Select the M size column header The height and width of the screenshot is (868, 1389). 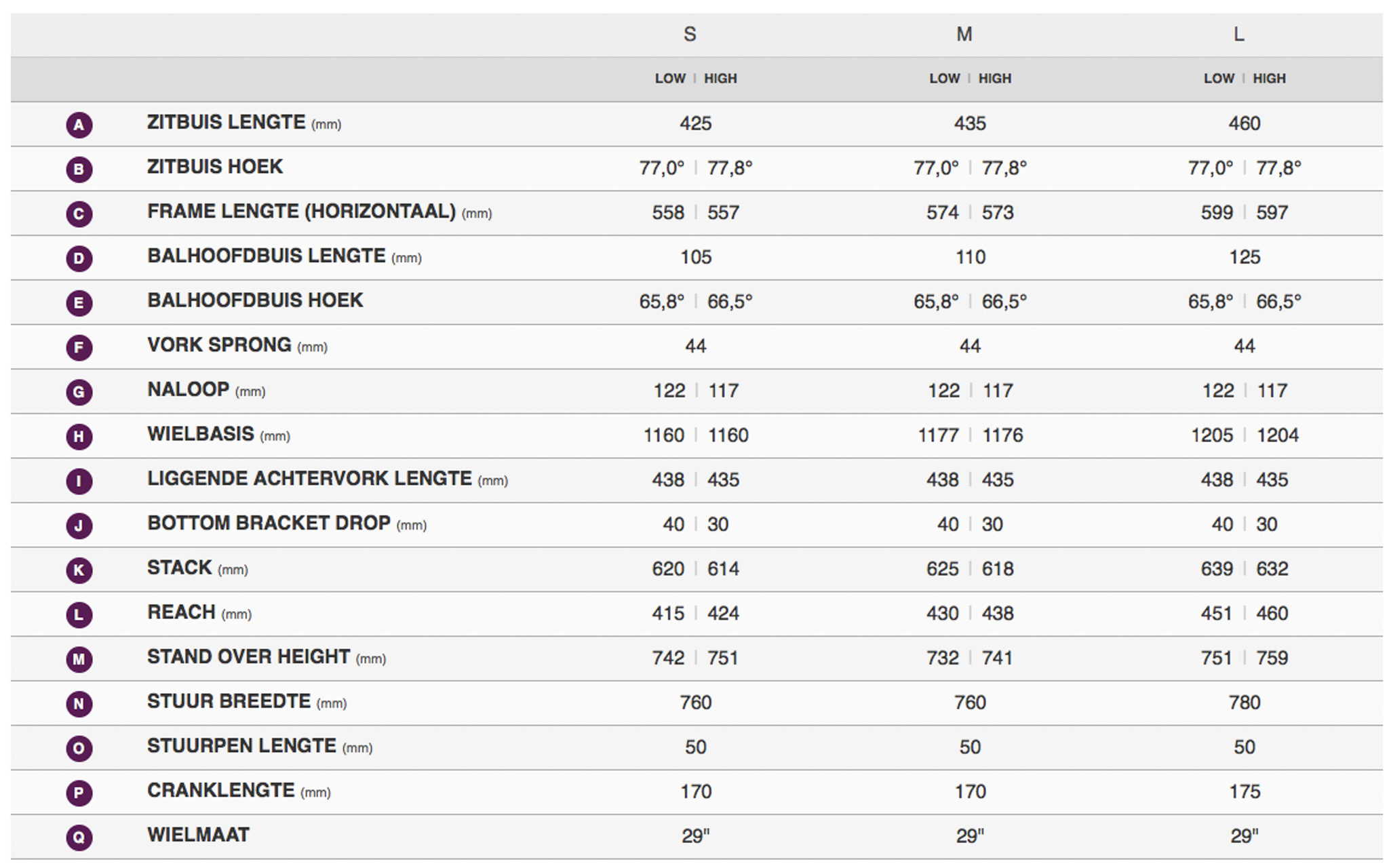pyautogui.click(x=964, y=34)
